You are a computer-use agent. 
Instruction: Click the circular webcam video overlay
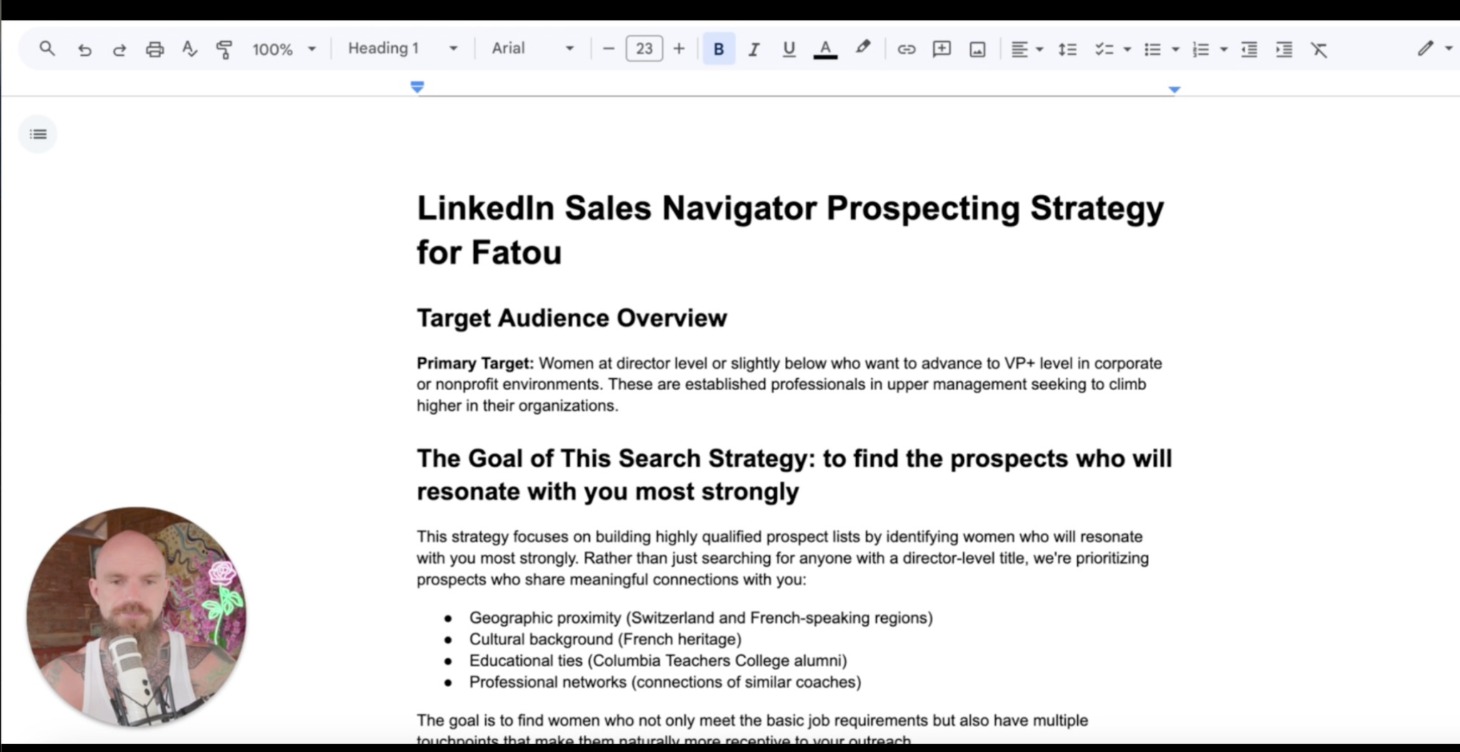click(x=137, y=616)
